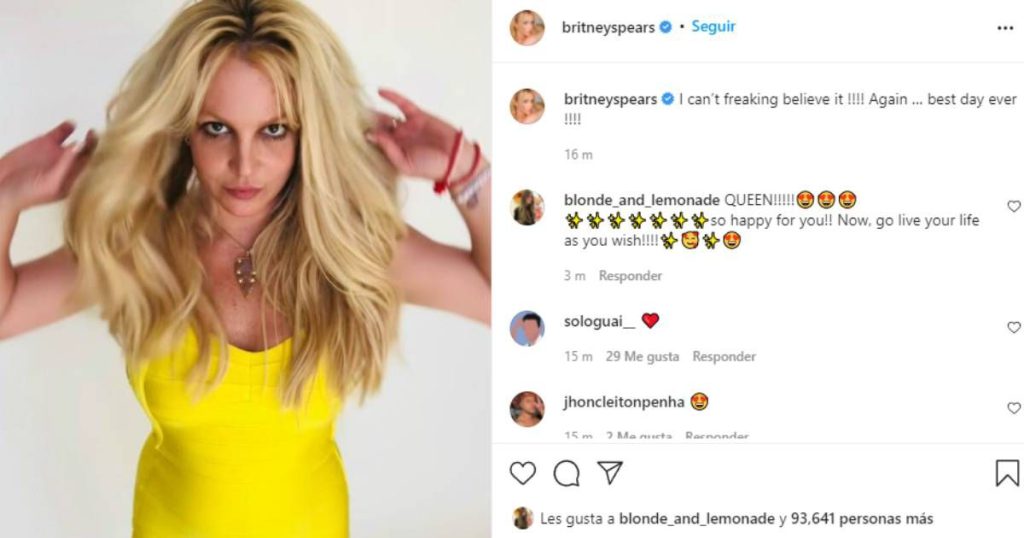Open britneyspears username in the caption
Image resolution: width=1024 pixels, height=538 pixels.
coord(611,99)
